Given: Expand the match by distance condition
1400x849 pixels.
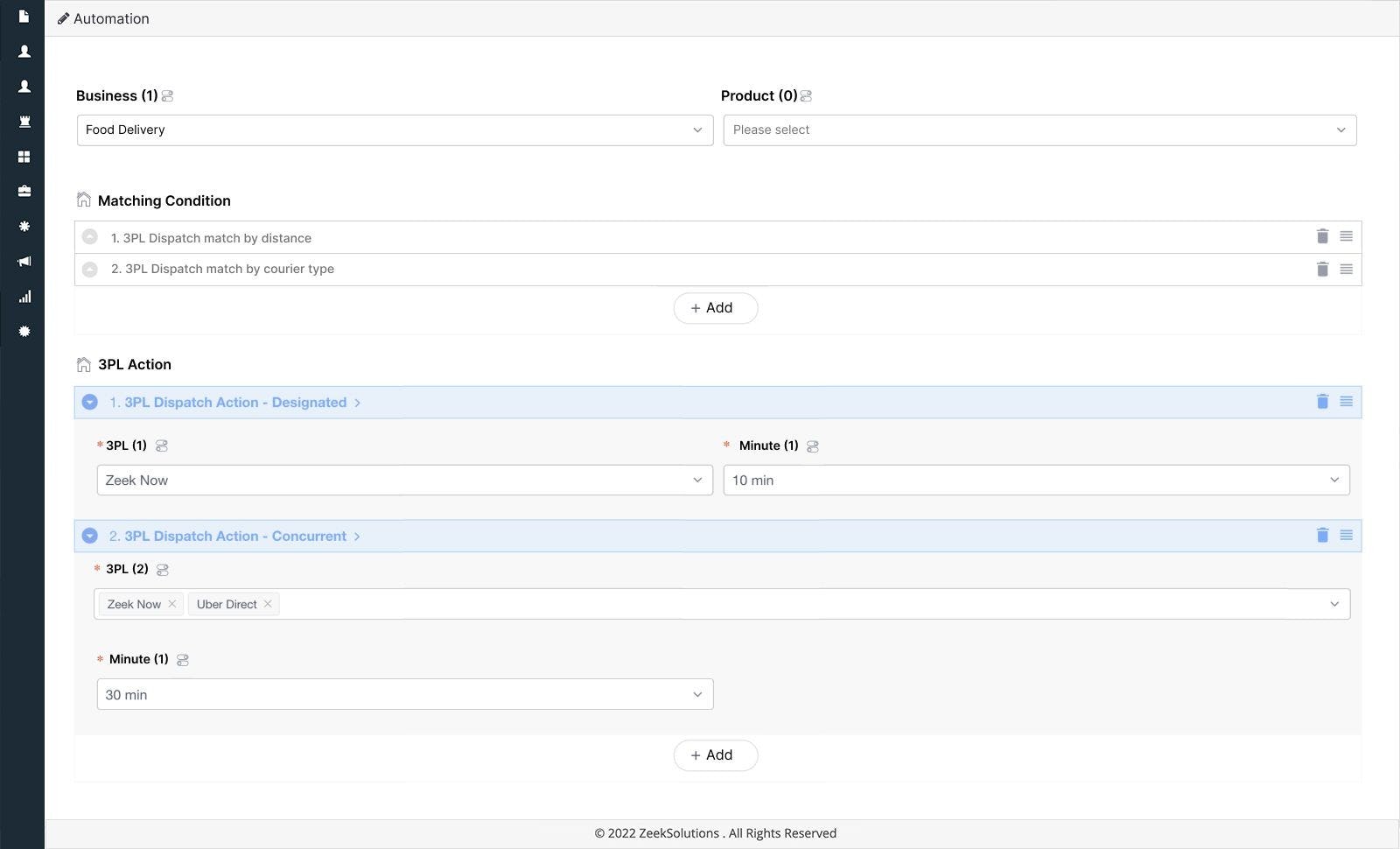Looking at the screenshot, I should pyautogui.click(x=89, y=237).
